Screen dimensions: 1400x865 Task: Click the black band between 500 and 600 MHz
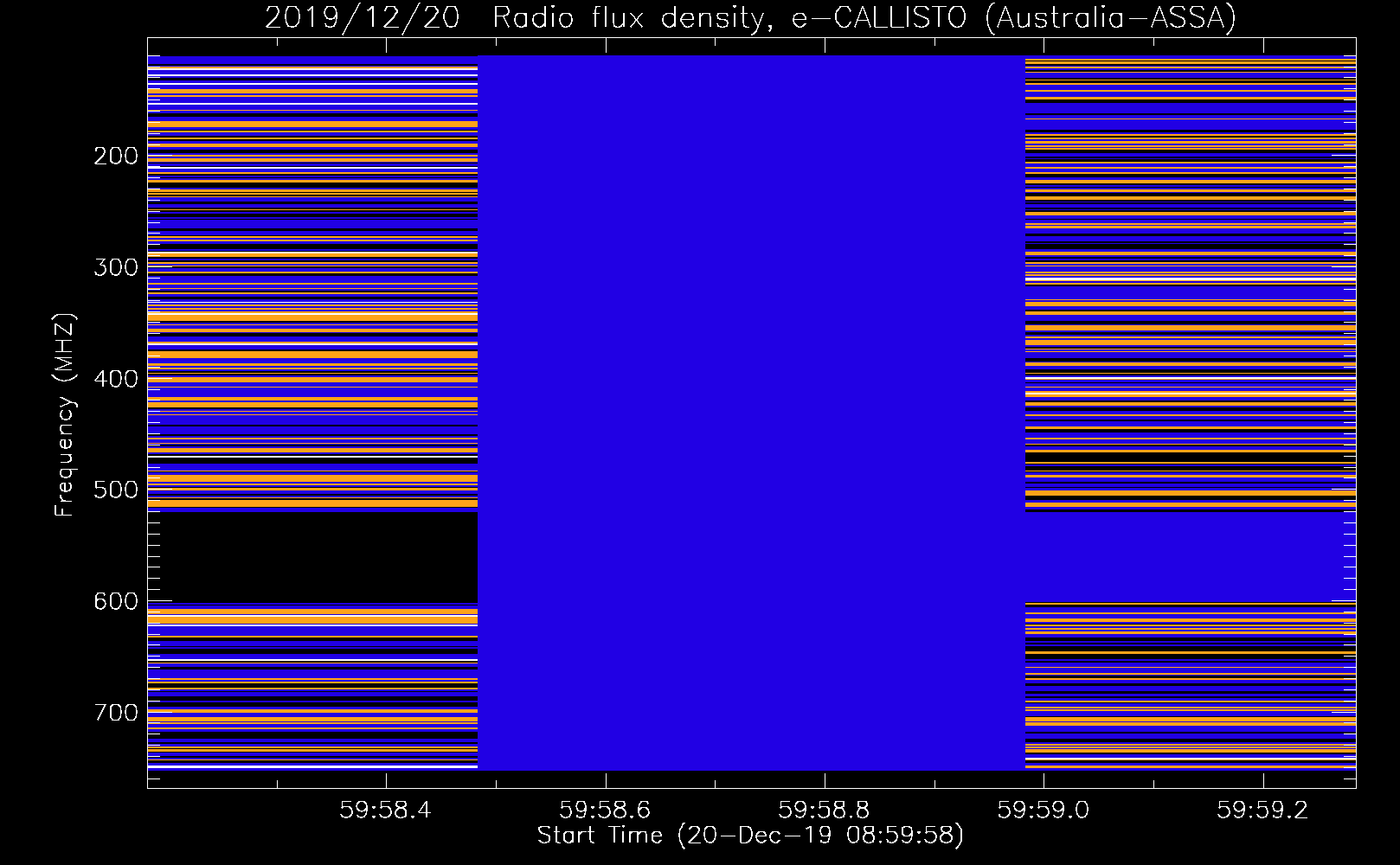[312, 557]
